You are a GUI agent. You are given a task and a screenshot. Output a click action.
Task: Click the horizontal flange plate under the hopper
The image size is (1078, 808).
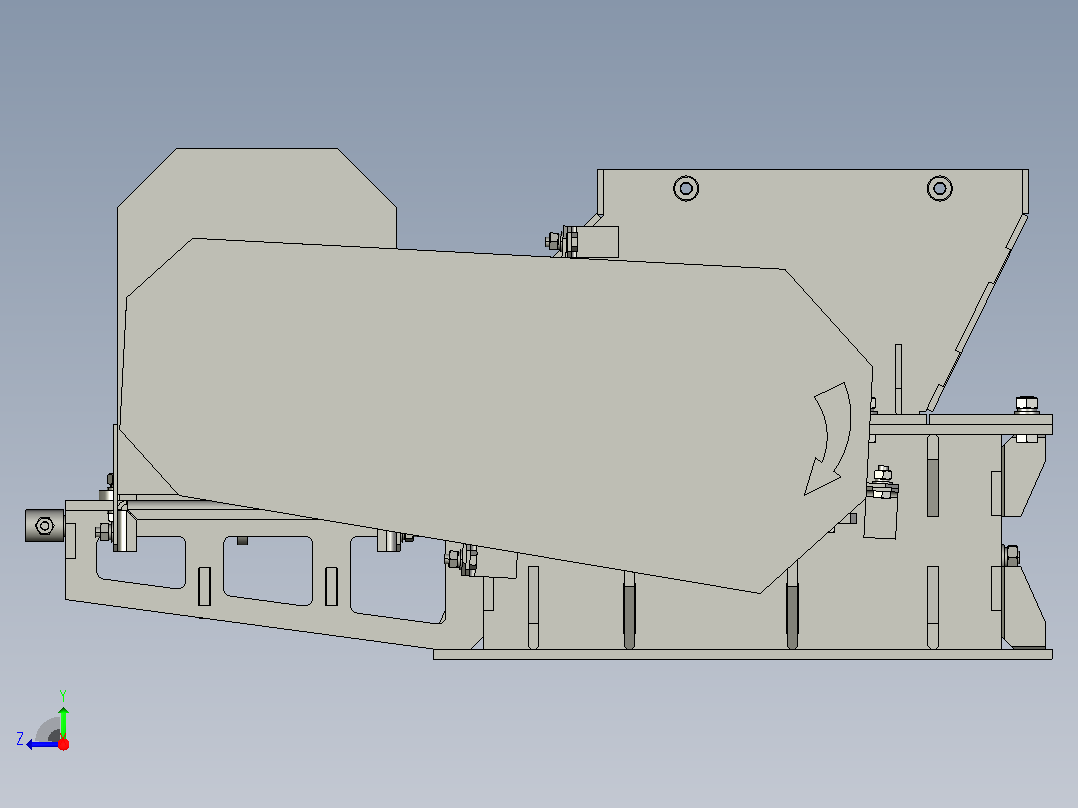[961, 424]
